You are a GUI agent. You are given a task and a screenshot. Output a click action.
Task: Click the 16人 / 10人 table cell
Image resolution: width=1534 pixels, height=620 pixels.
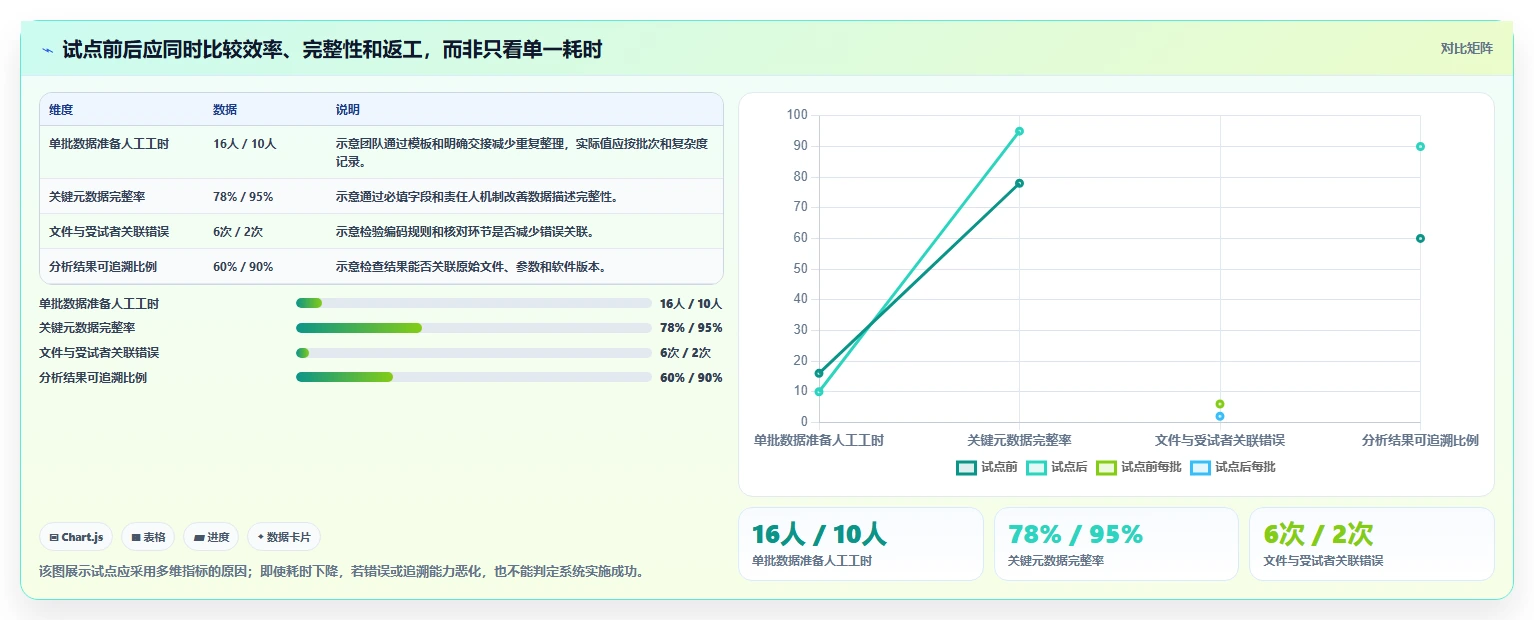(x=245, y=144)
